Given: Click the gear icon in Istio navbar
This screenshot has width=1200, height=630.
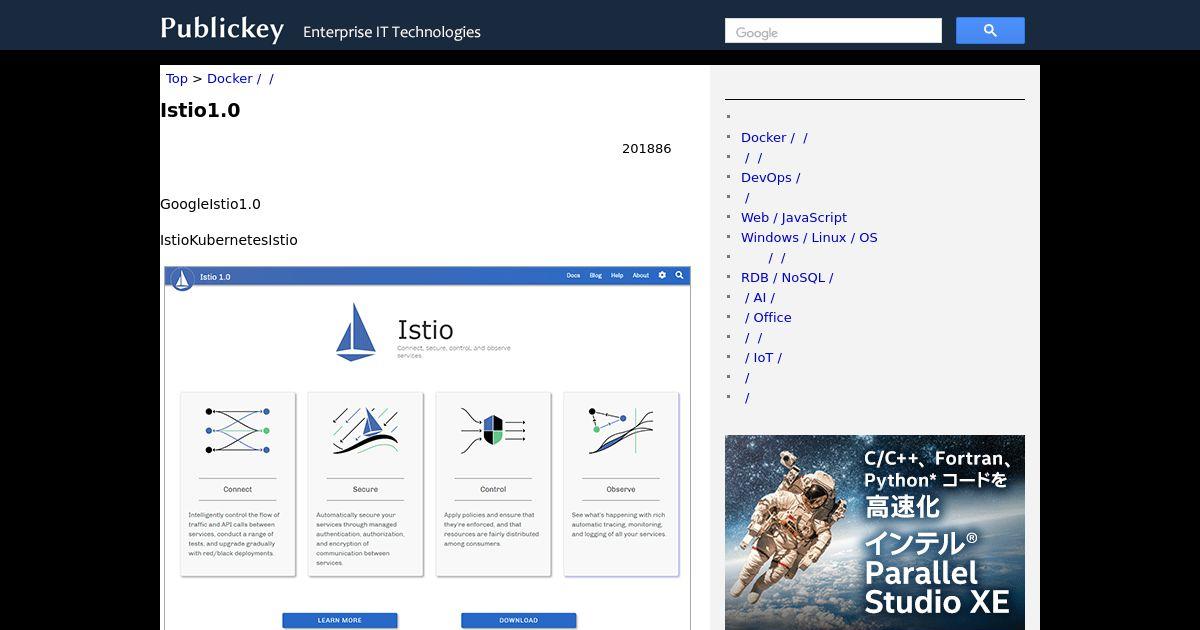Looking at the screenshot, I should (x=662, y=275).
